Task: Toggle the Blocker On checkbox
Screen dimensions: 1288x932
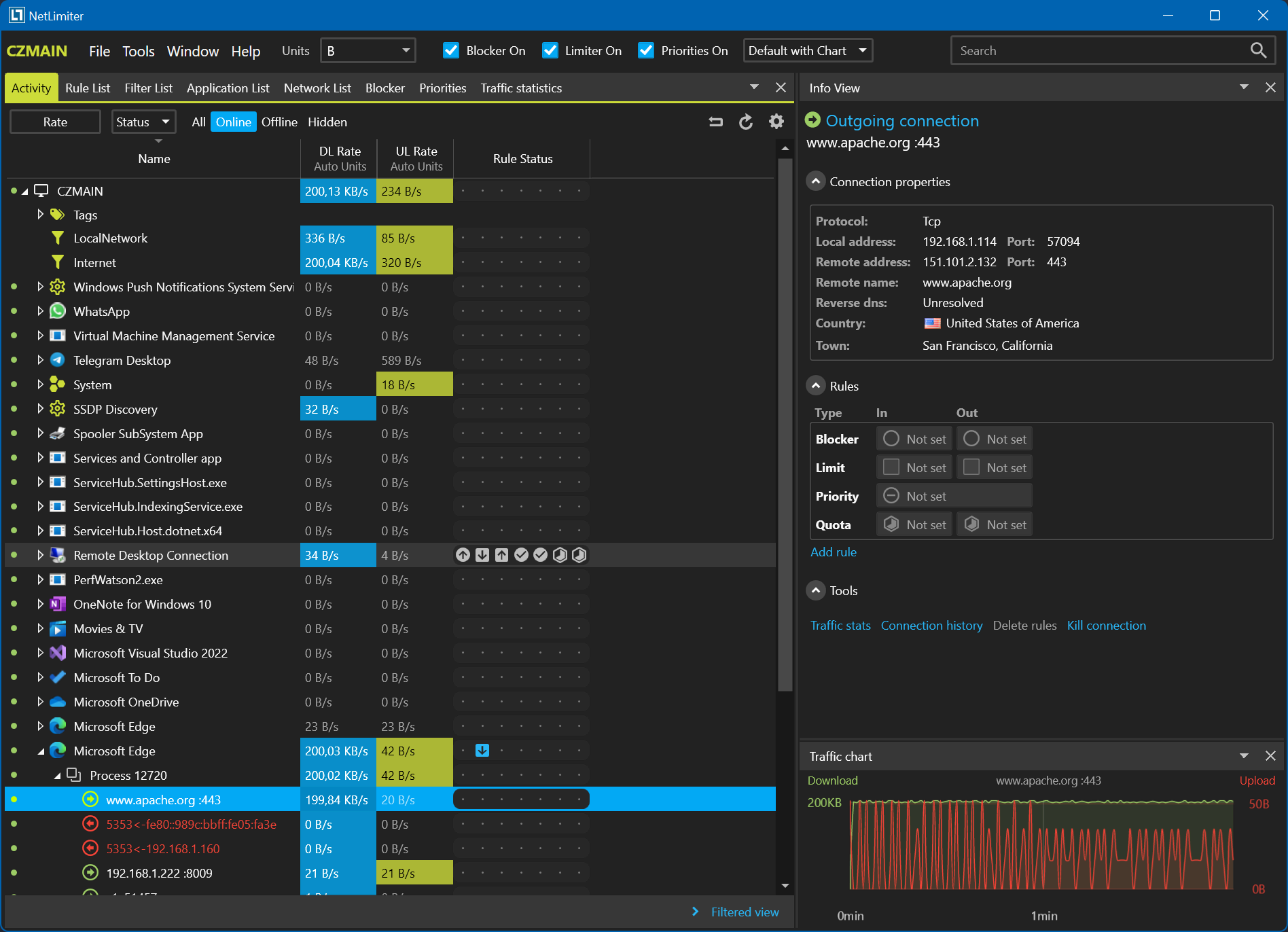Action: point(451,50)
